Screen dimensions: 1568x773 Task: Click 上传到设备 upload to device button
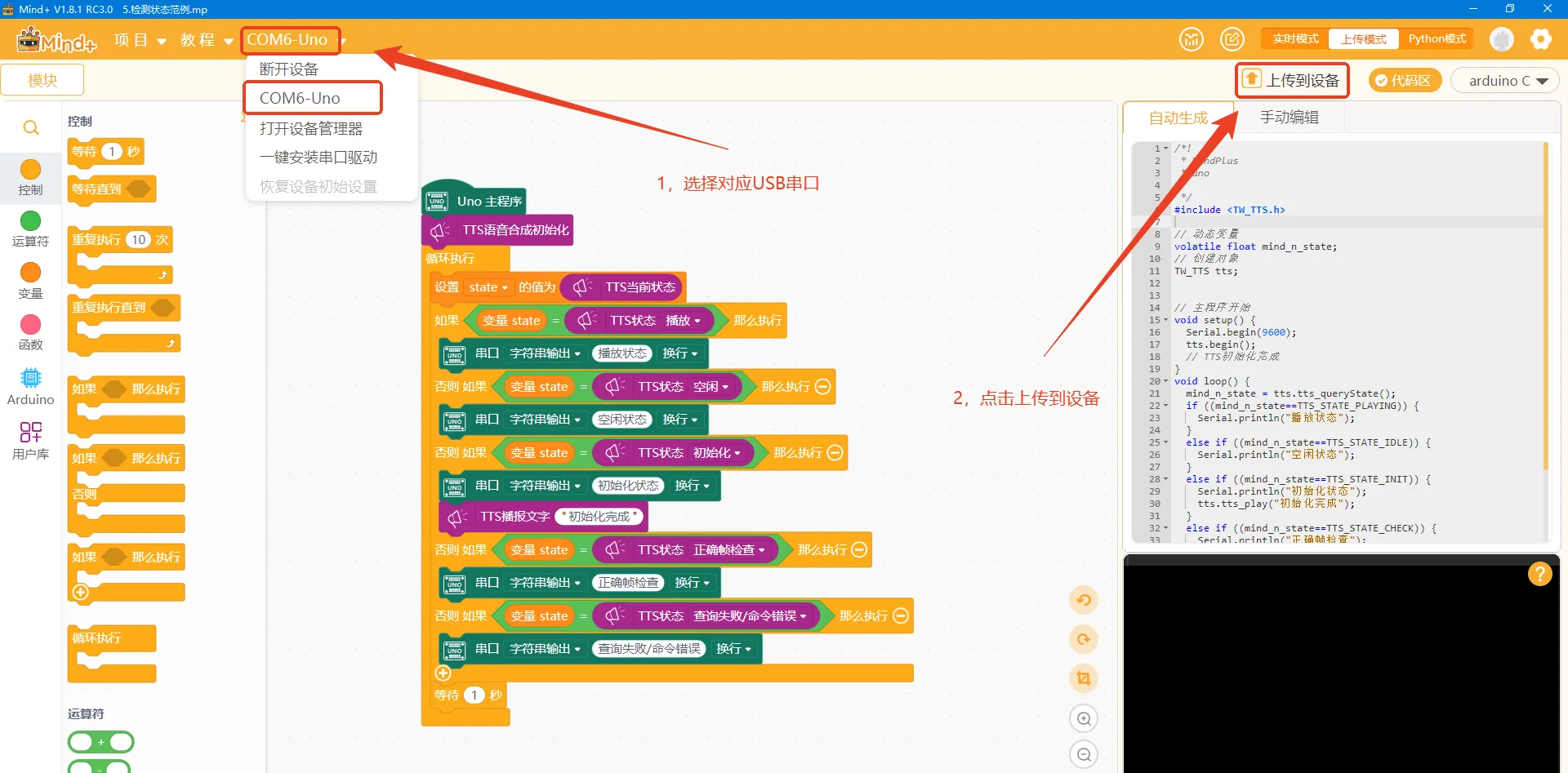click(x=1292, y=80)
